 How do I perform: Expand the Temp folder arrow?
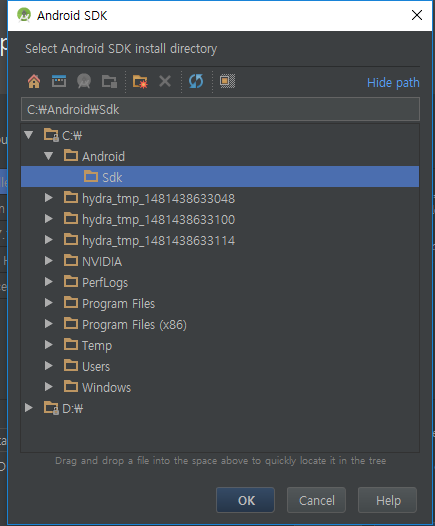point(49,345)
